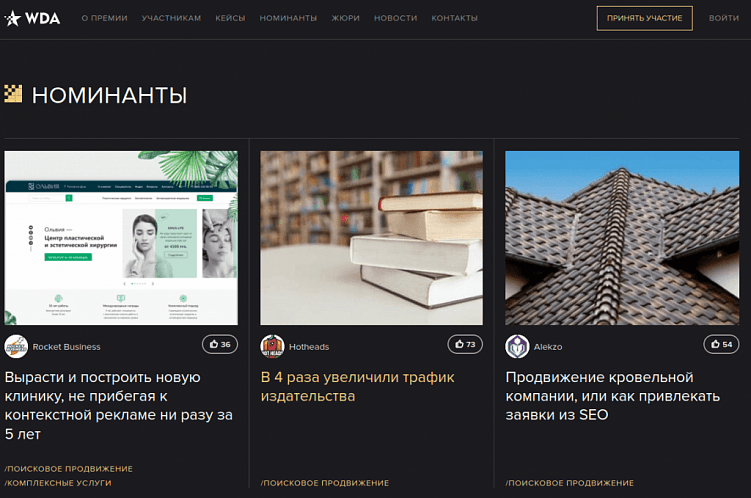
Task: Open the ЖЮРИ page
Action: [345, 18]
